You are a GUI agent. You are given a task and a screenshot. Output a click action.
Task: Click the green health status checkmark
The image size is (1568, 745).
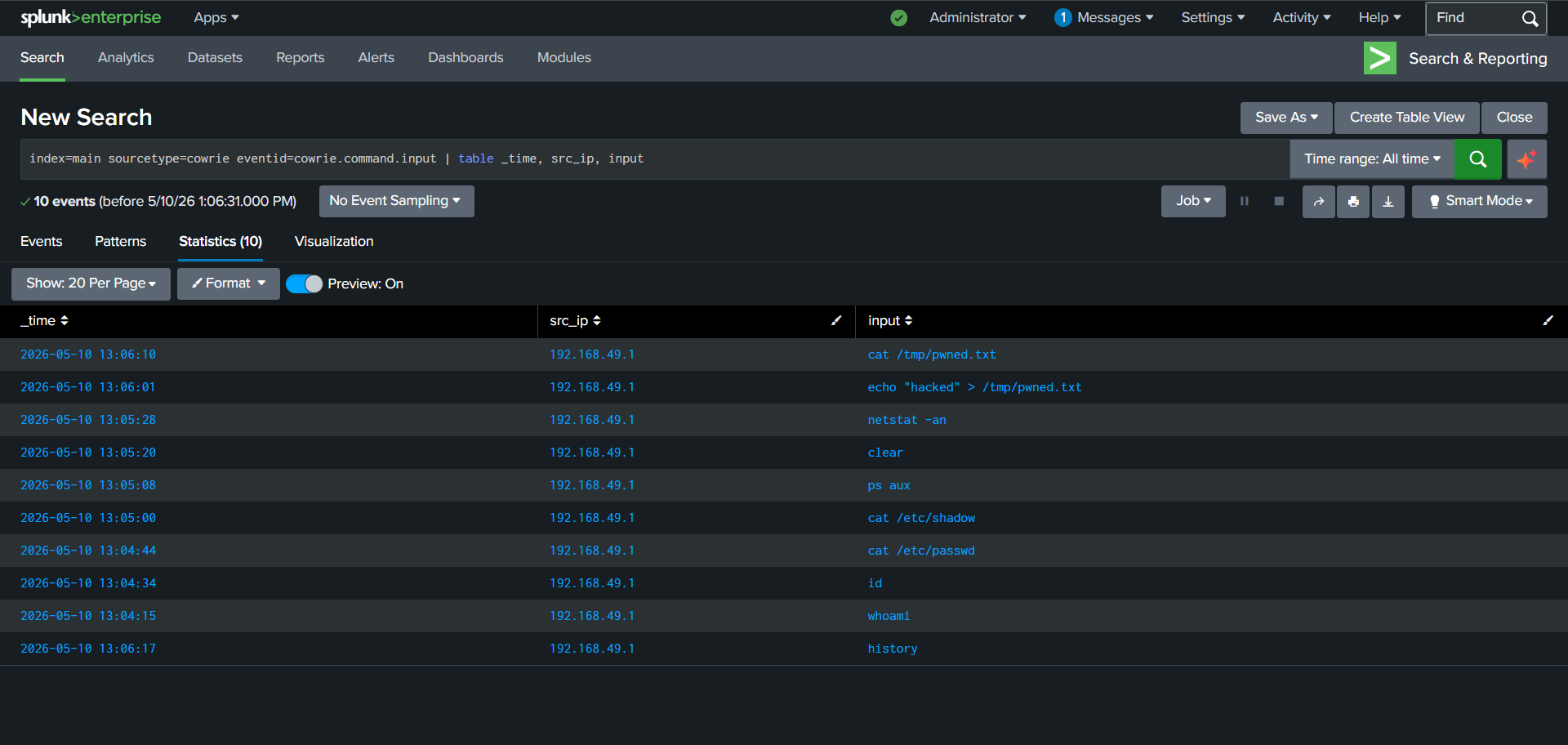(898, 18)
